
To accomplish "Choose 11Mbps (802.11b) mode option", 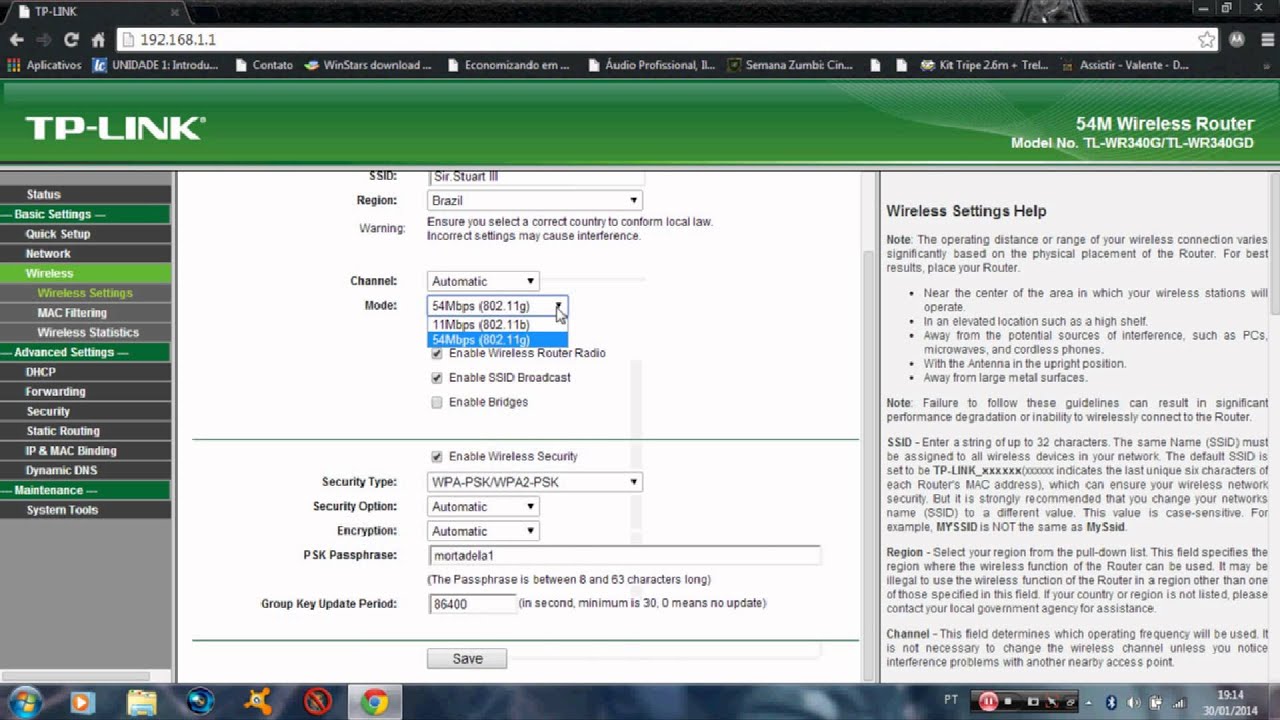I will (x=497, y=325).
